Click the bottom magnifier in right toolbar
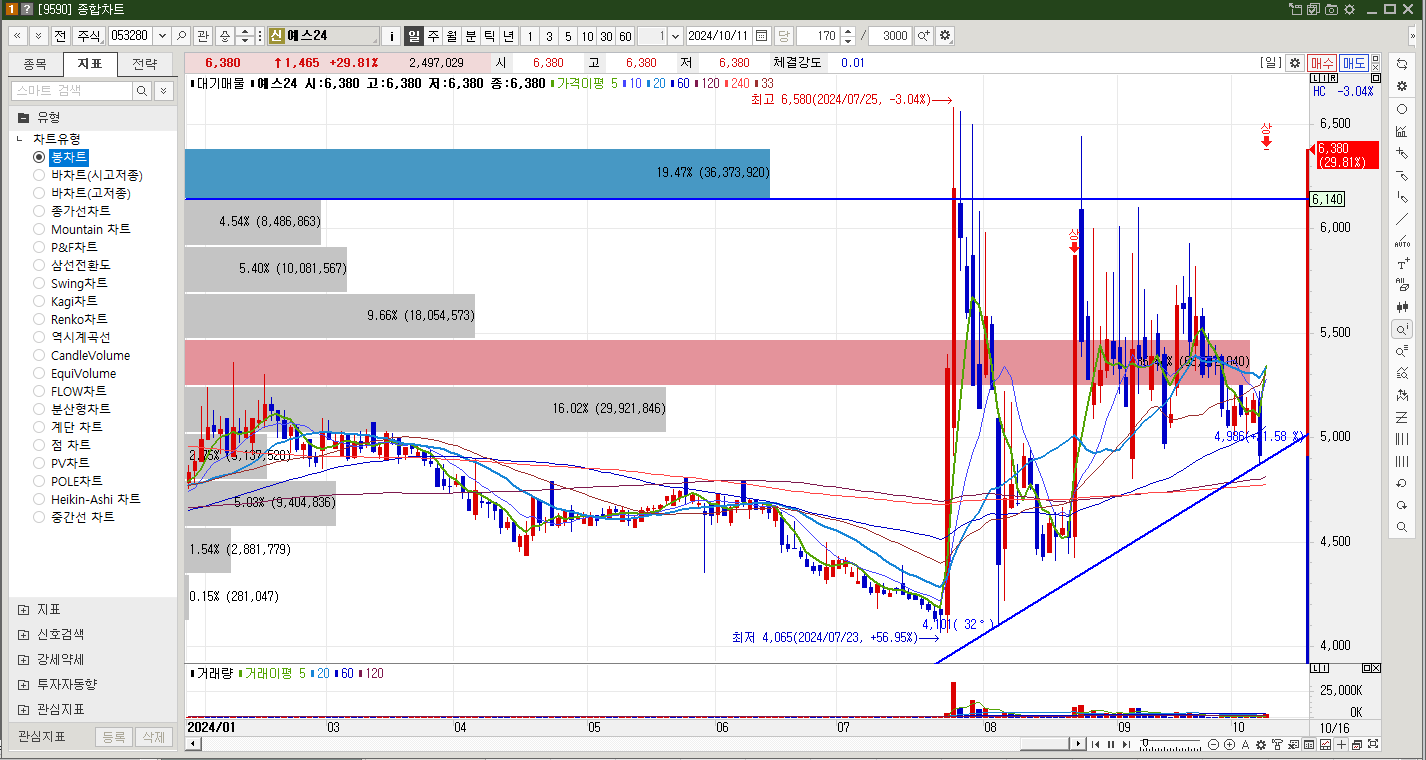 pos(1402,527)
